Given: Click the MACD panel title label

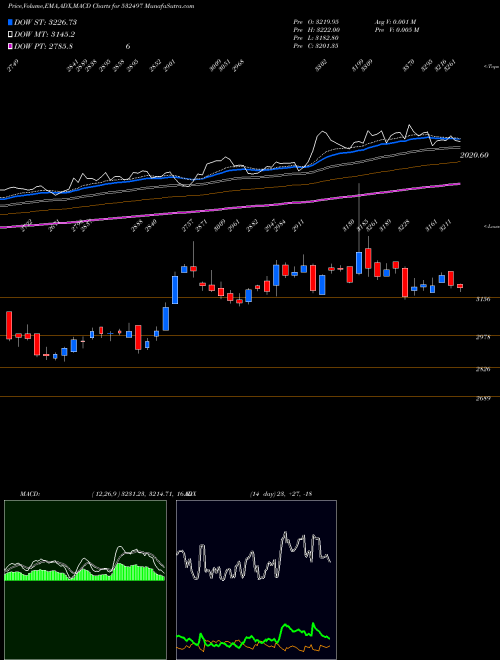Looking at the screenshot, I should click(x=30, y=494).
